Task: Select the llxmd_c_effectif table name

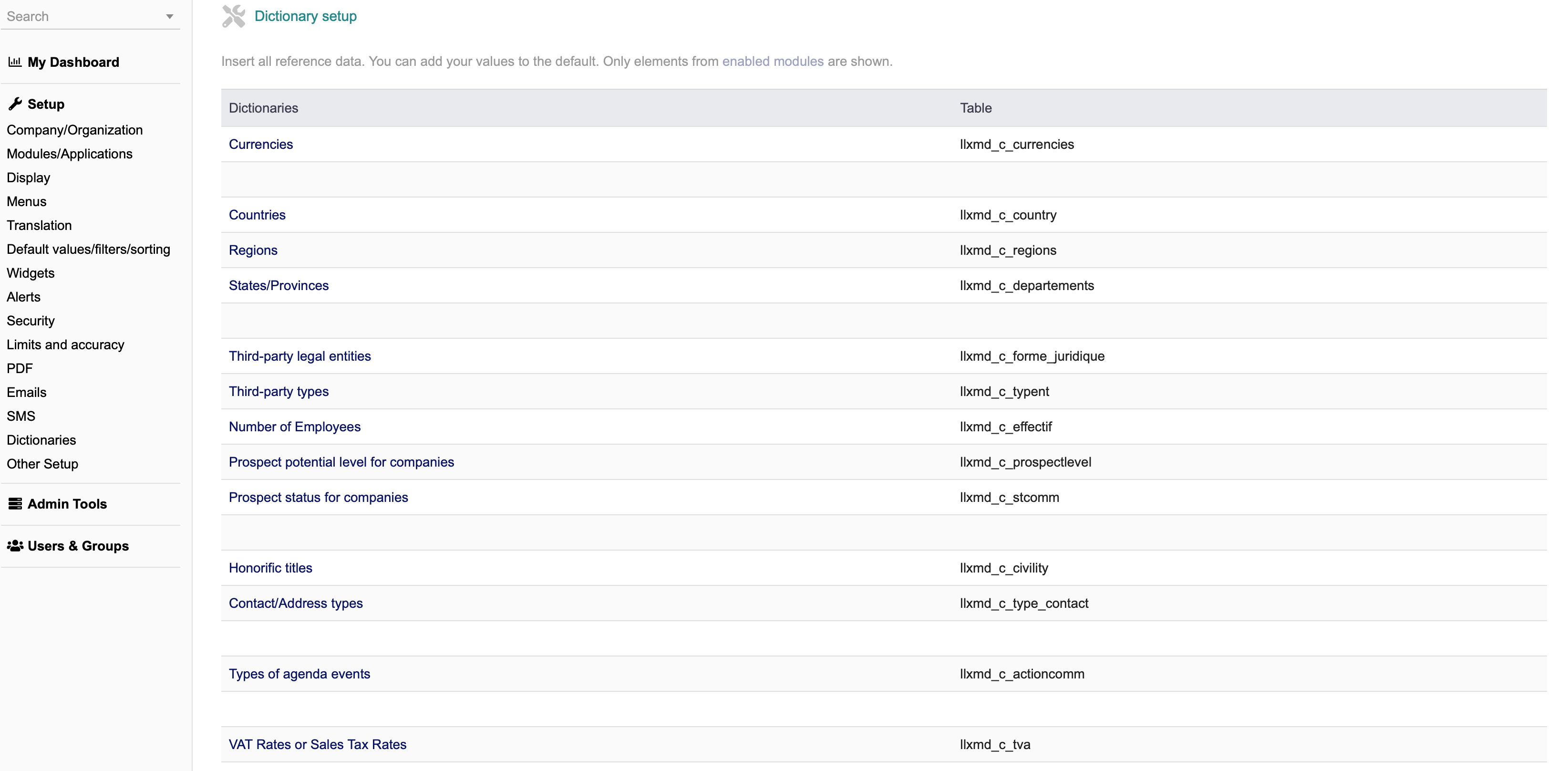Action: pos(1006,427)
